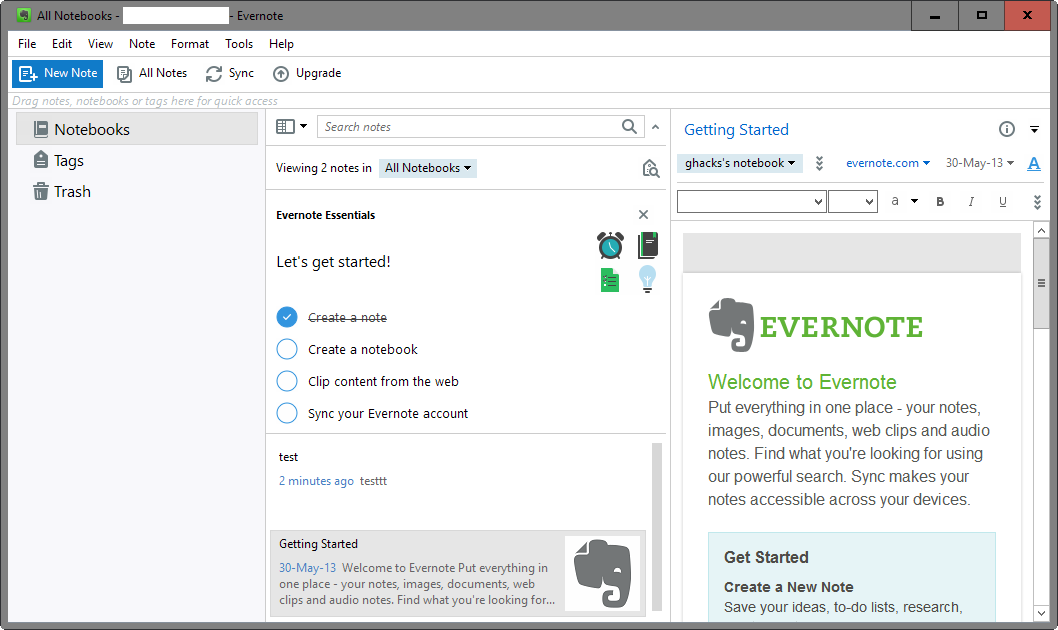
Task: Click Clip content from the web label
Action: point(383,382)
